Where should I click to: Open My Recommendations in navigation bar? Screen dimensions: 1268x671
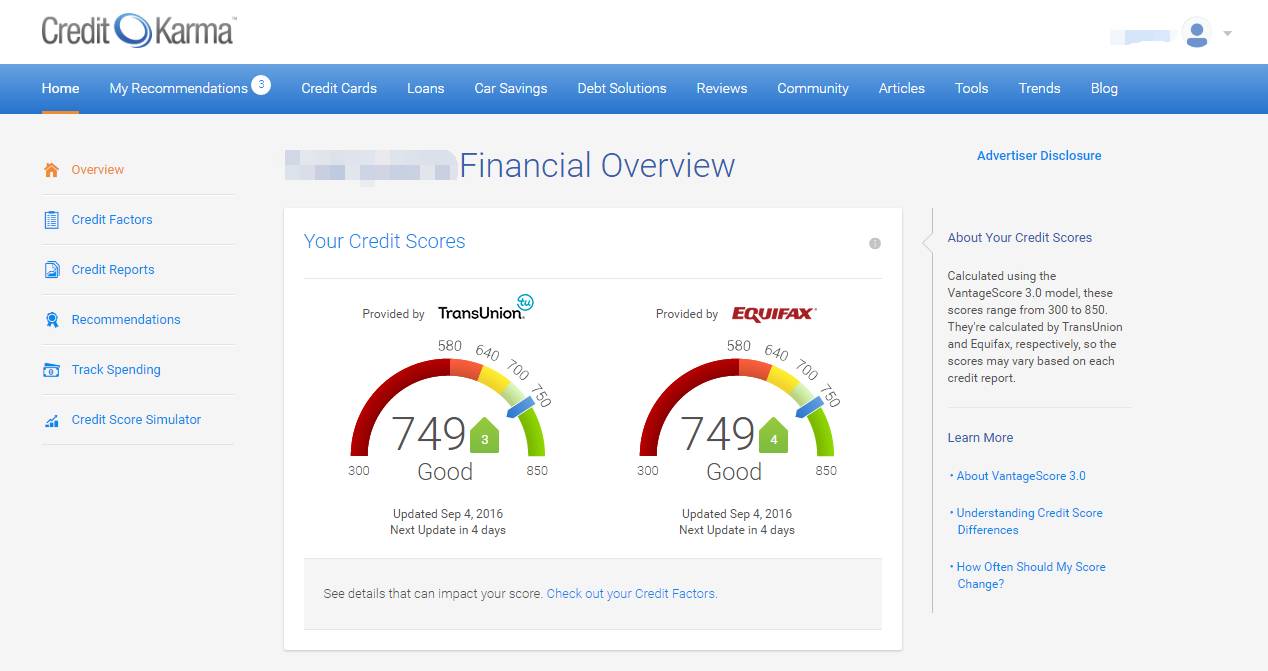point(178,88)
